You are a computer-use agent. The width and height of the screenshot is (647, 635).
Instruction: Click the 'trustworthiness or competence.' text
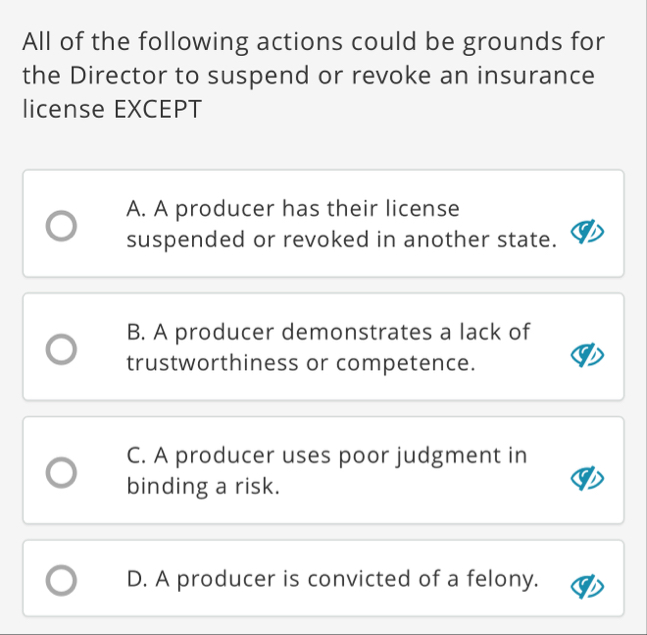[x=300, y=362]
